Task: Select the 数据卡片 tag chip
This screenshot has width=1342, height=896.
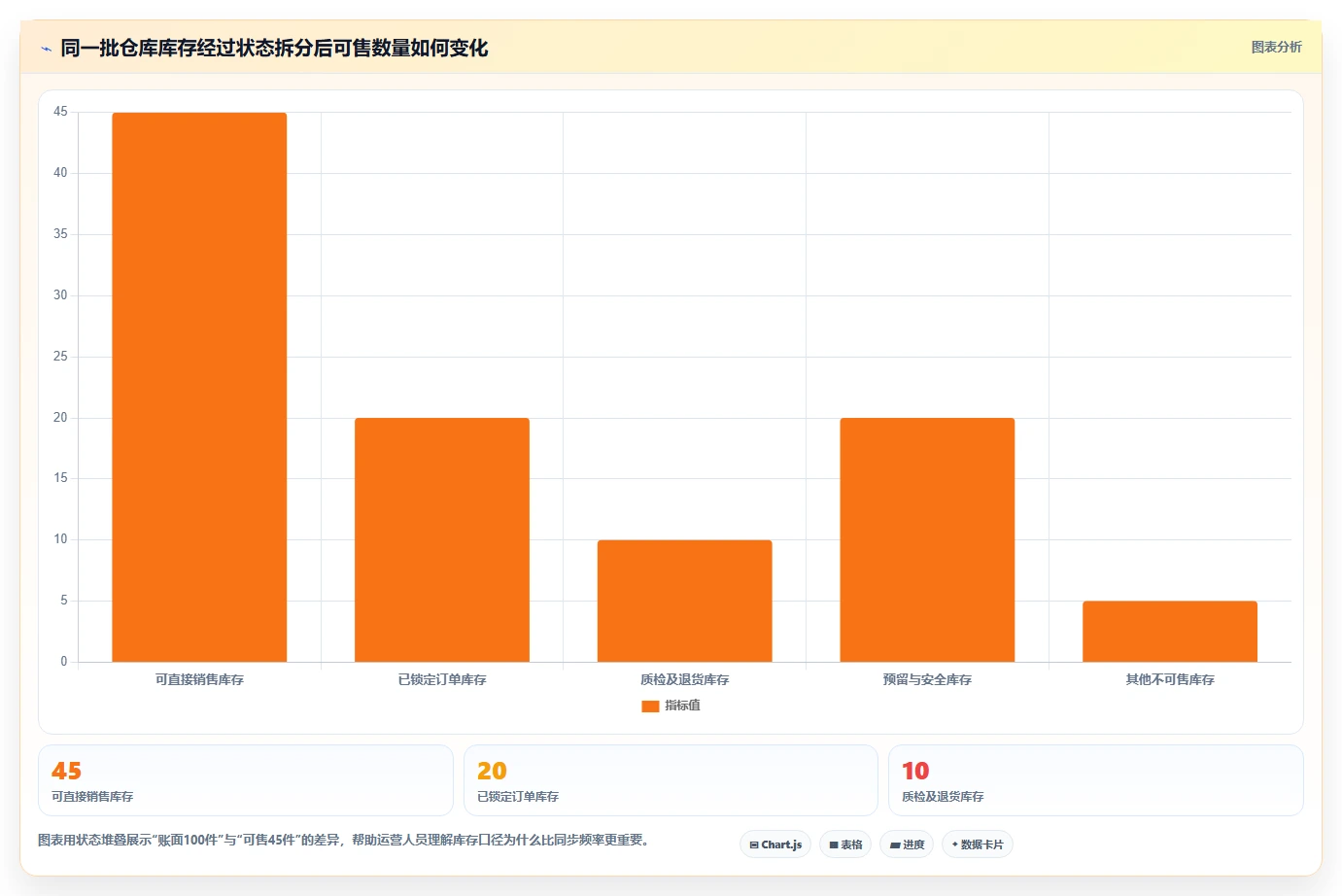Action: [978, 844]
